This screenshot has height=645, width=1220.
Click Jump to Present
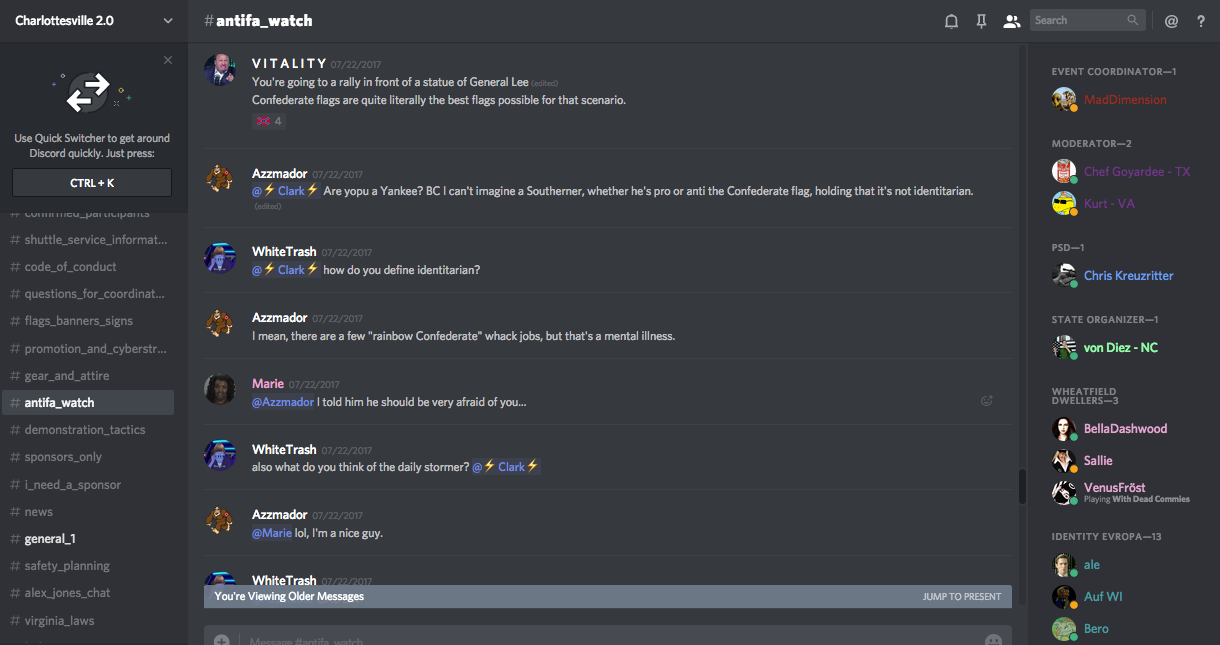pos(961,597)
